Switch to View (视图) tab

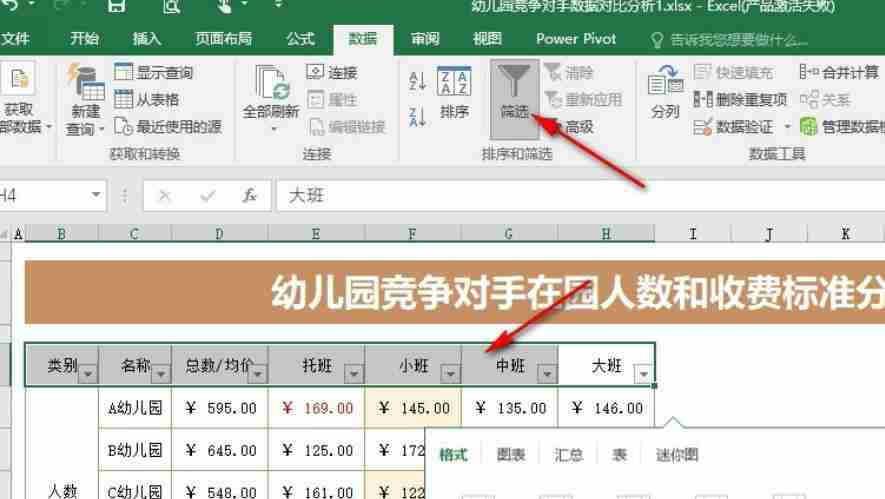pyautogui.click(x=487, y=39)
